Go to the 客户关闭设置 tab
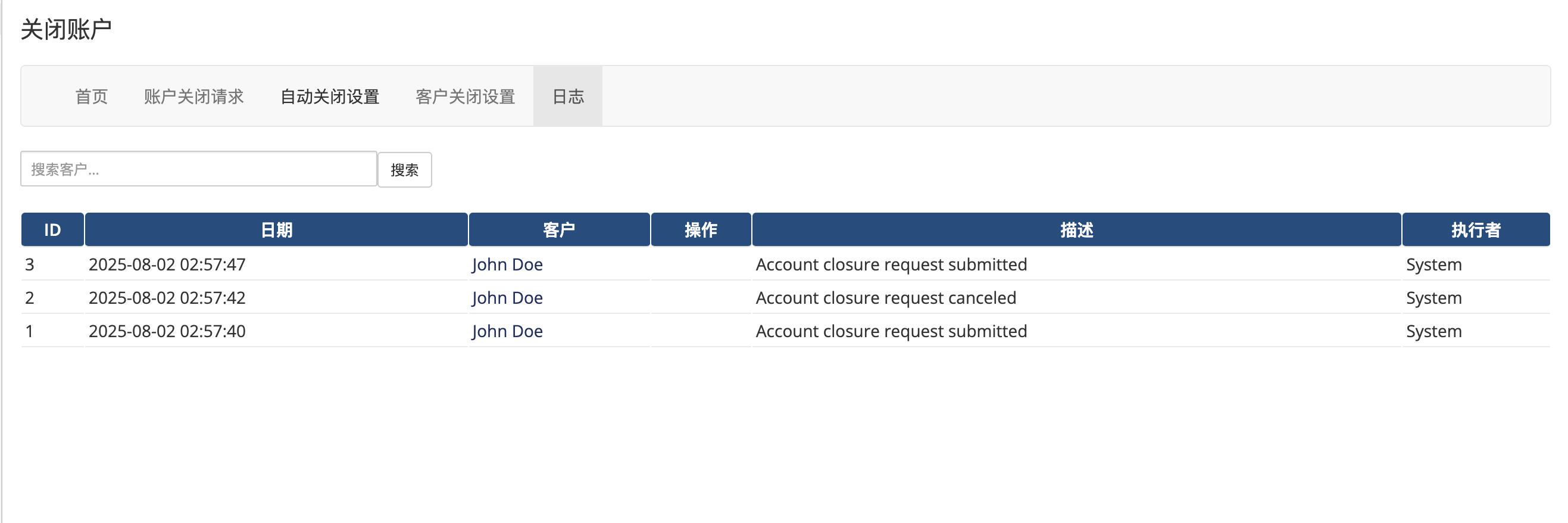 click(x=465, y=96)
